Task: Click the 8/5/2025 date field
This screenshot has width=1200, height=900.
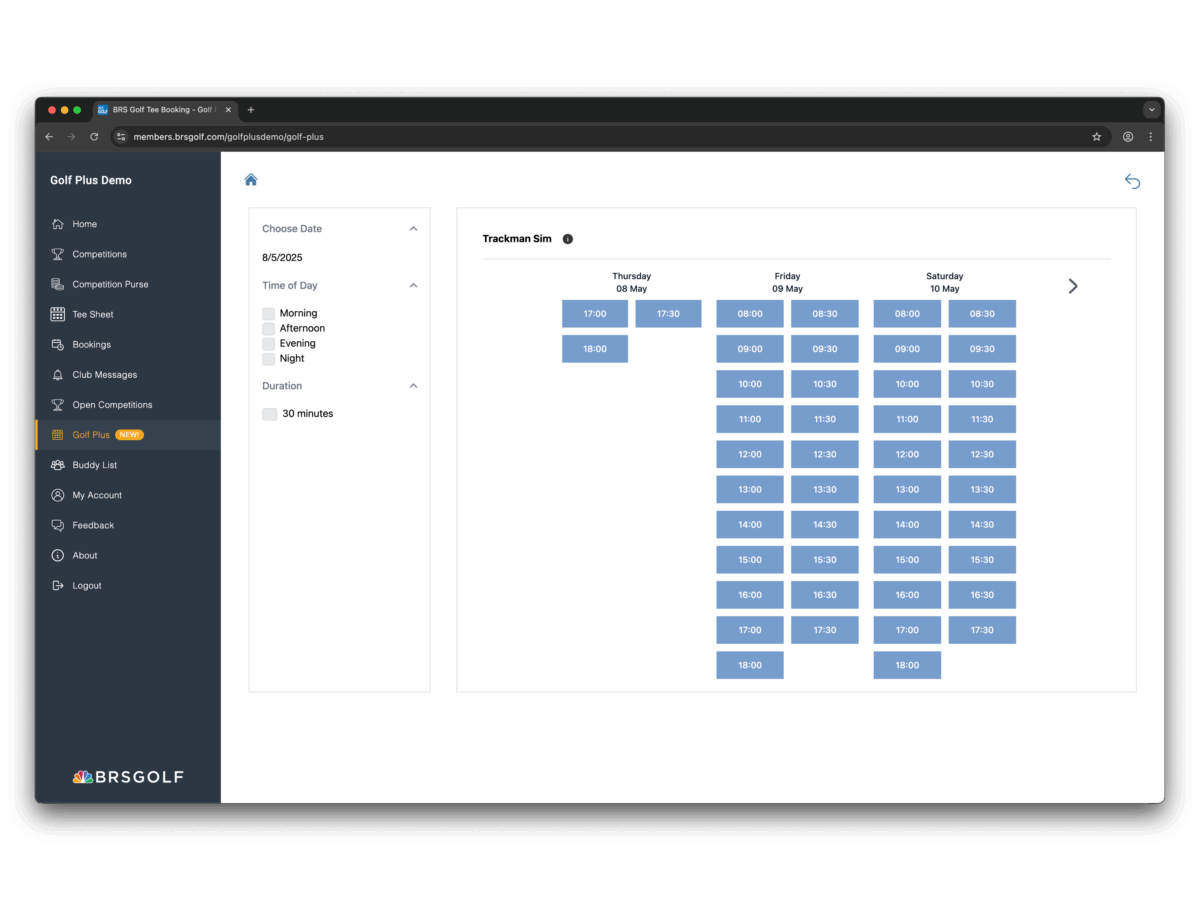Action: tap(282, 258)
